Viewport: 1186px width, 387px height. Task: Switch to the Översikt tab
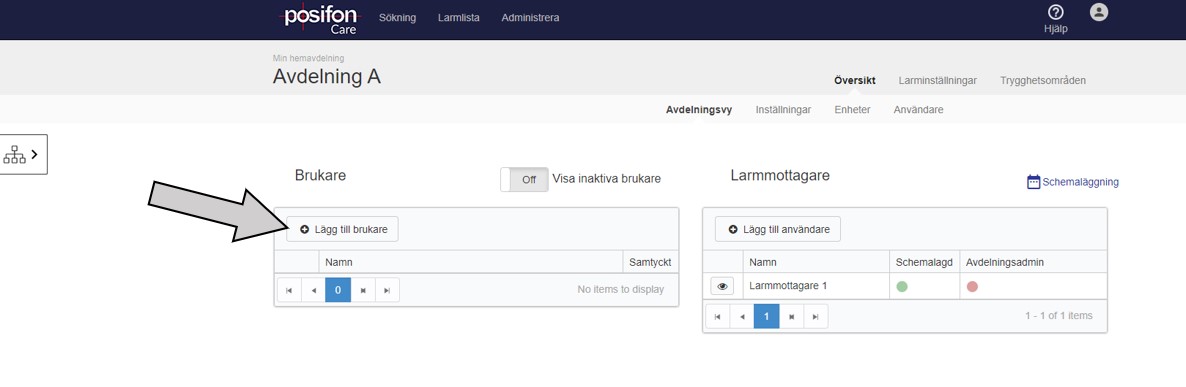coord(855,80)
